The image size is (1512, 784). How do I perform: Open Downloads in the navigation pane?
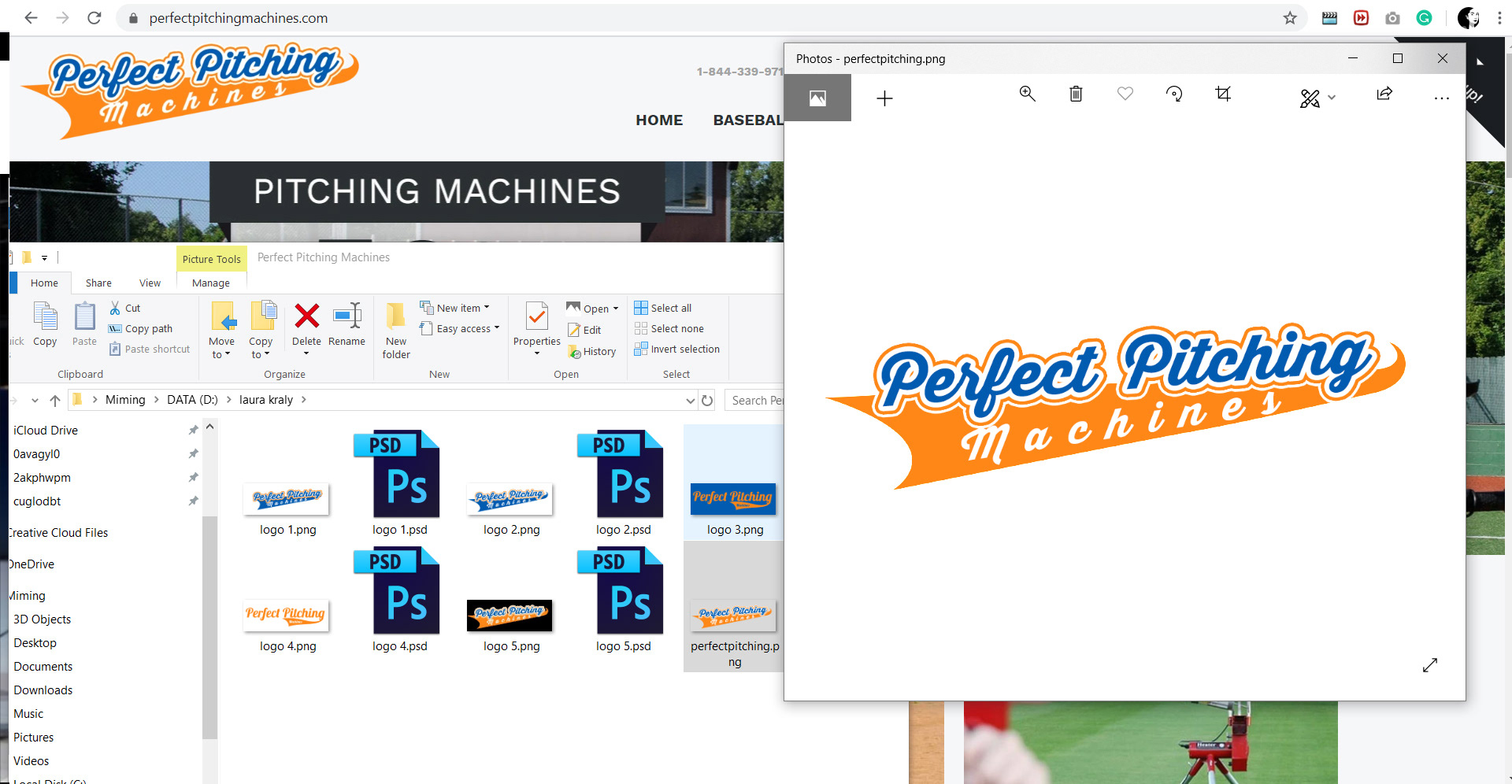43,690
